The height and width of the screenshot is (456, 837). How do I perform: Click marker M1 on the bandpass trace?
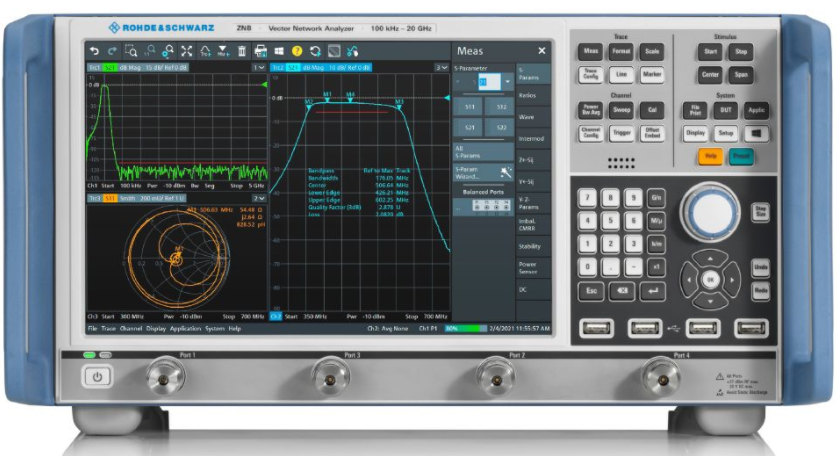tap(327, 98)
